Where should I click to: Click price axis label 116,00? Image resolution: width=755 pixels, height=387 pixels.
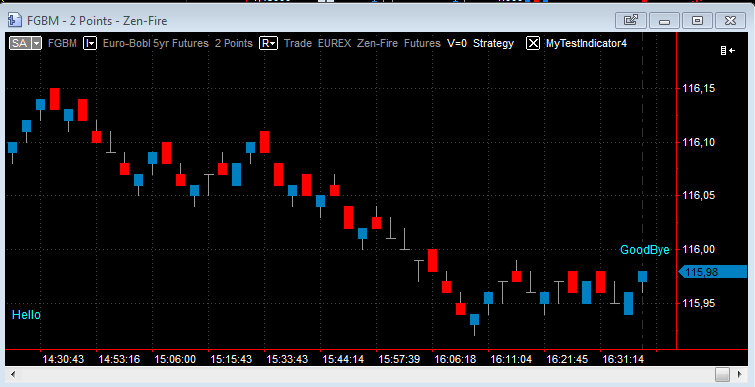click(x=699, y=249)
